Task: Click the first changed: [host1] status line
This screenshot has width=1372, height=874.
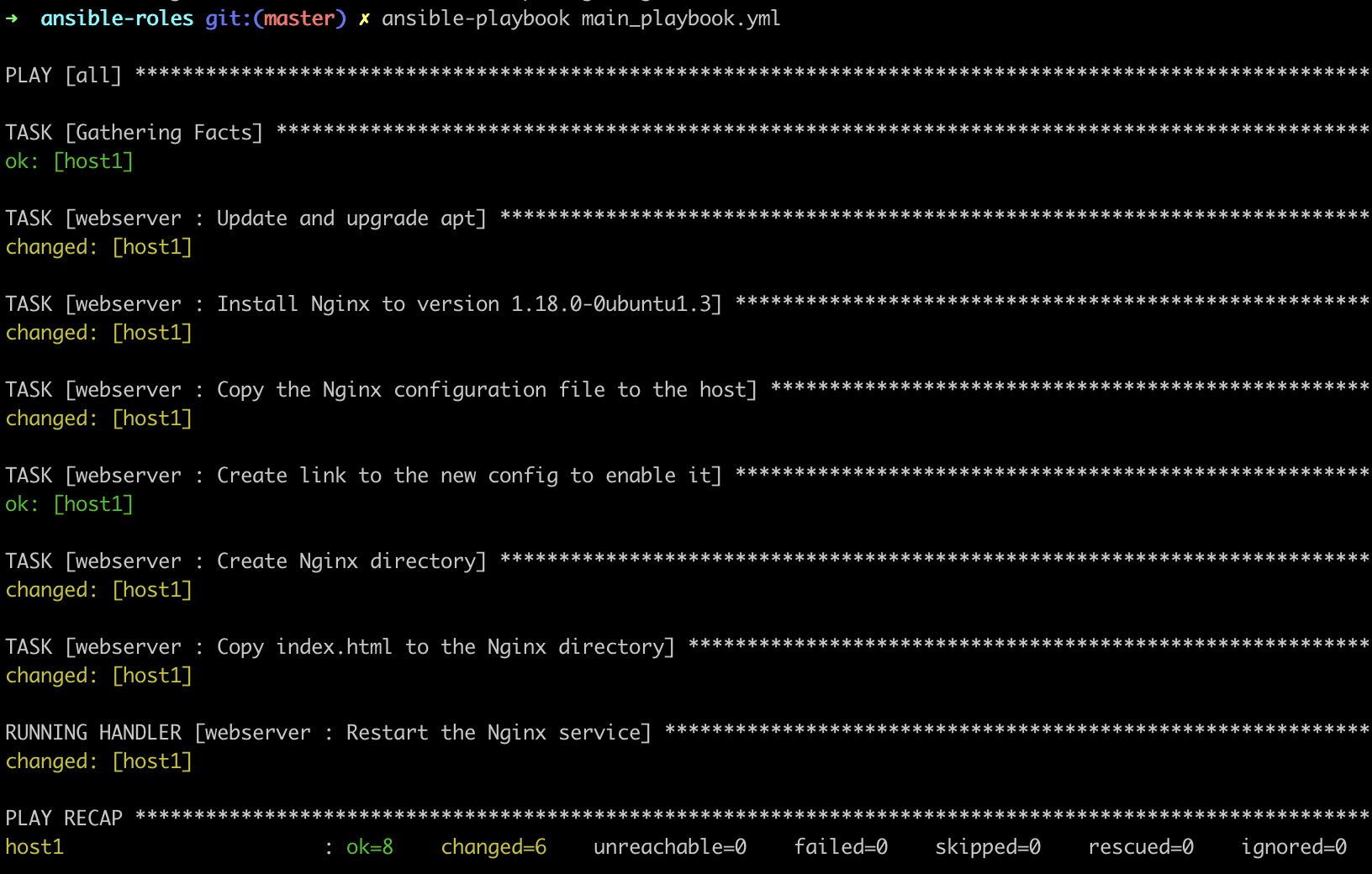Action: point(100,246)
